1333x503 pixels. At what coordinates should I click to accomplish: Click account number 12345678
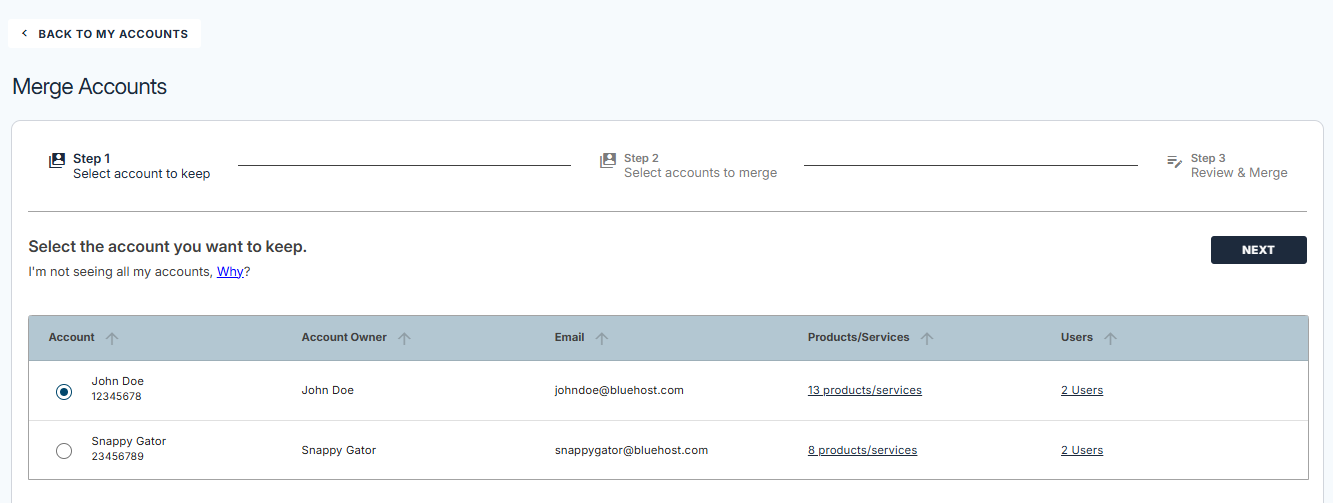(117, 397)
